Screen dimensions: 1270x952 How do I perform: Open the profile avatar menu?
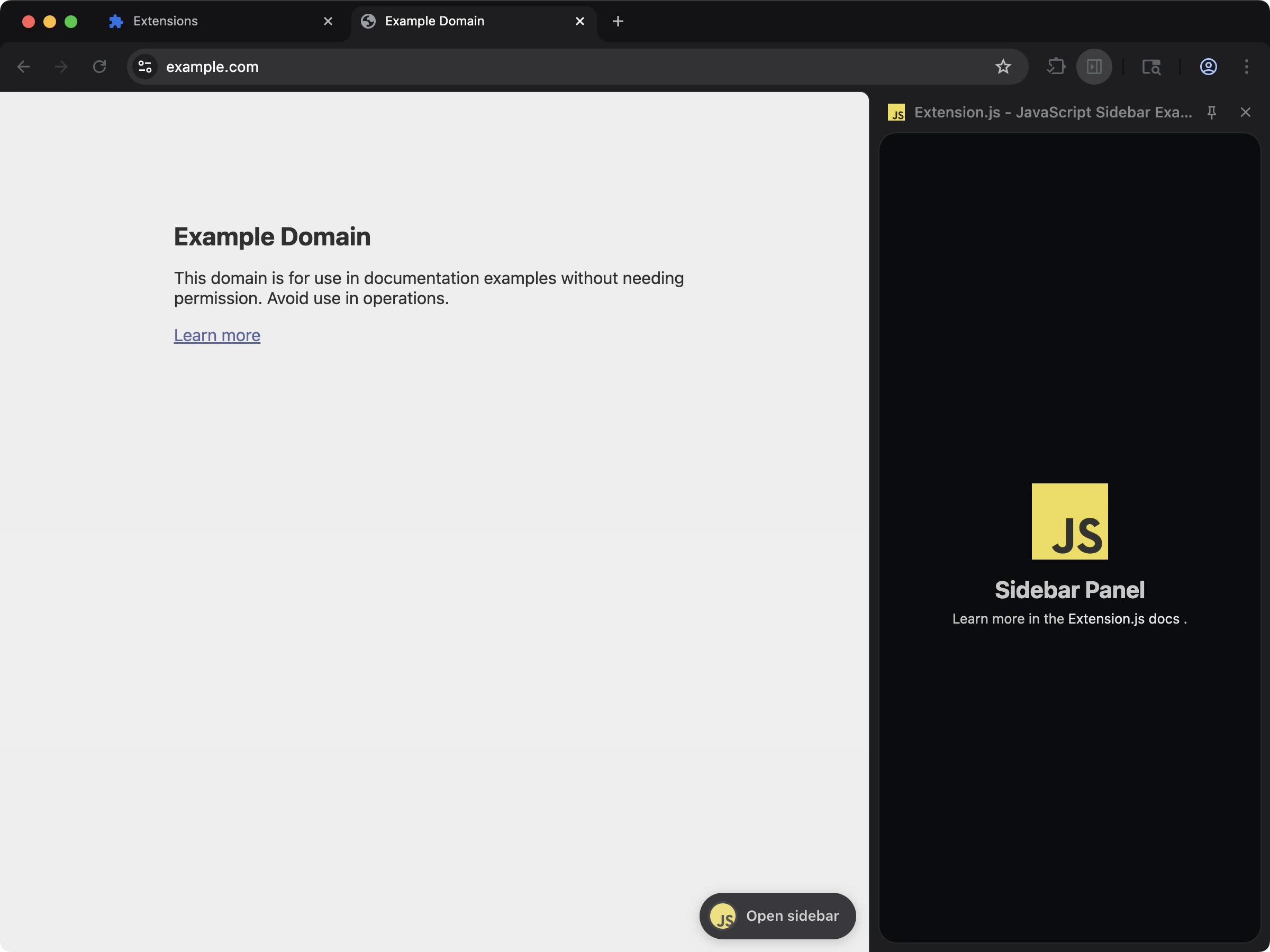pos(1208,67)
